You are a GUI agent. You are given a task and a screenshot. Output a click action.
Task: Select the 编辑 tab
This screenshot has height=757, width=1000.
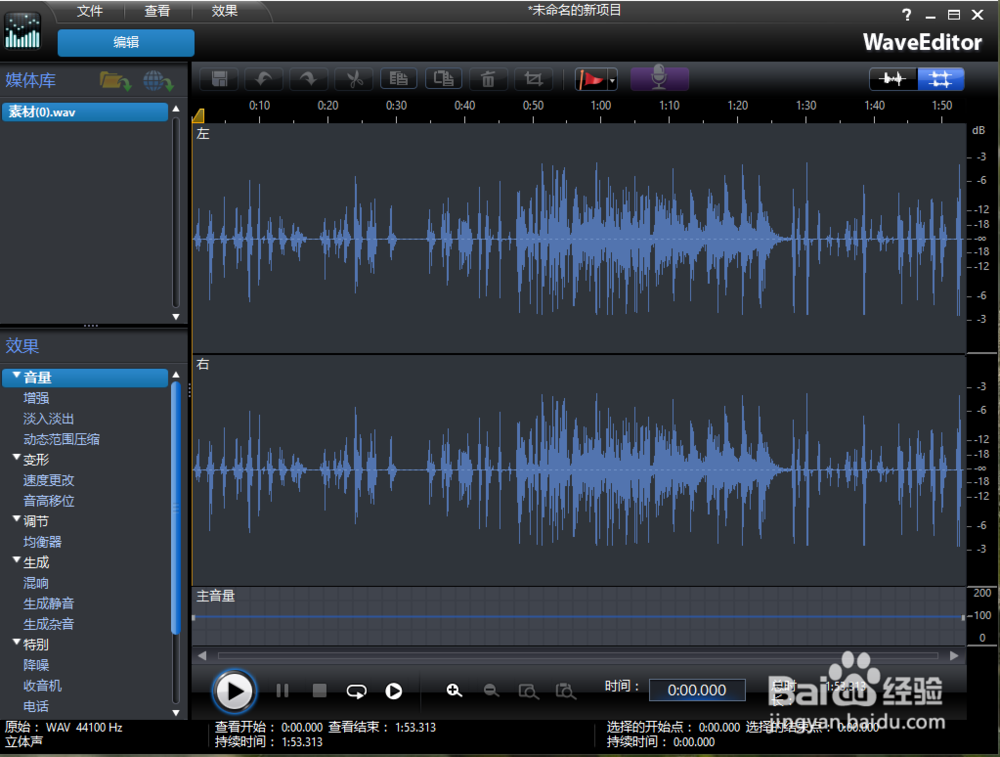coord(126,42)
